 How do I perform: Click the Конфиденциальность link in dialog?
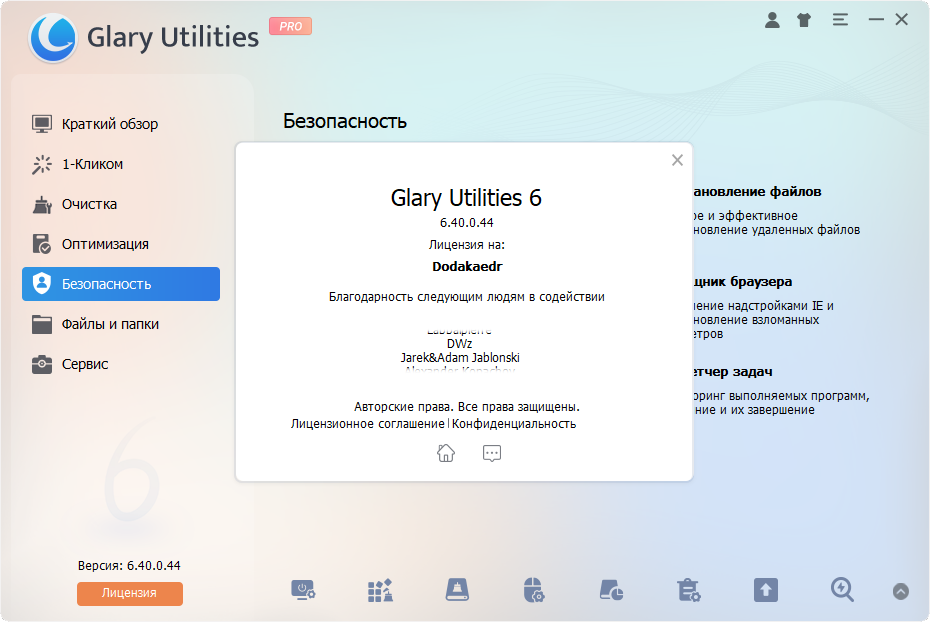click(514, 423)
